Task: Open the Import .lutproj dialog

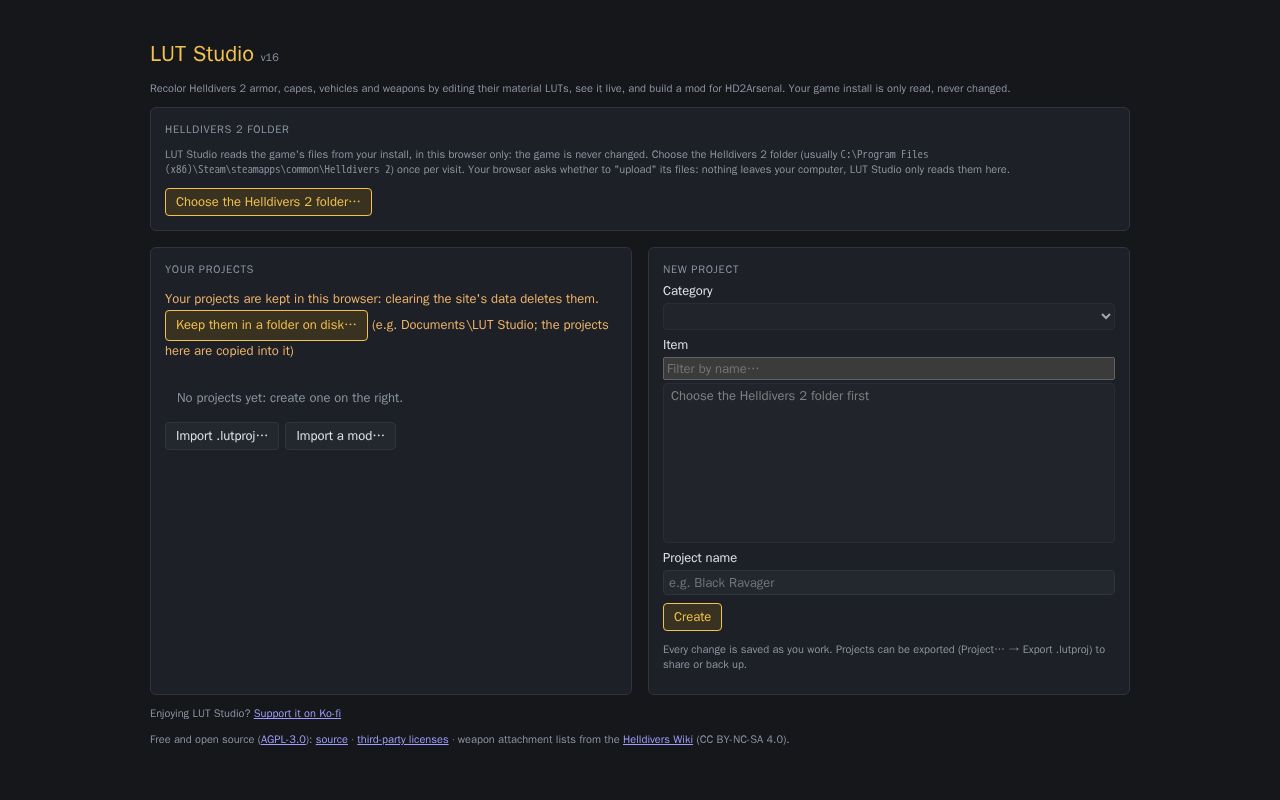Action: tap(222, 436)
